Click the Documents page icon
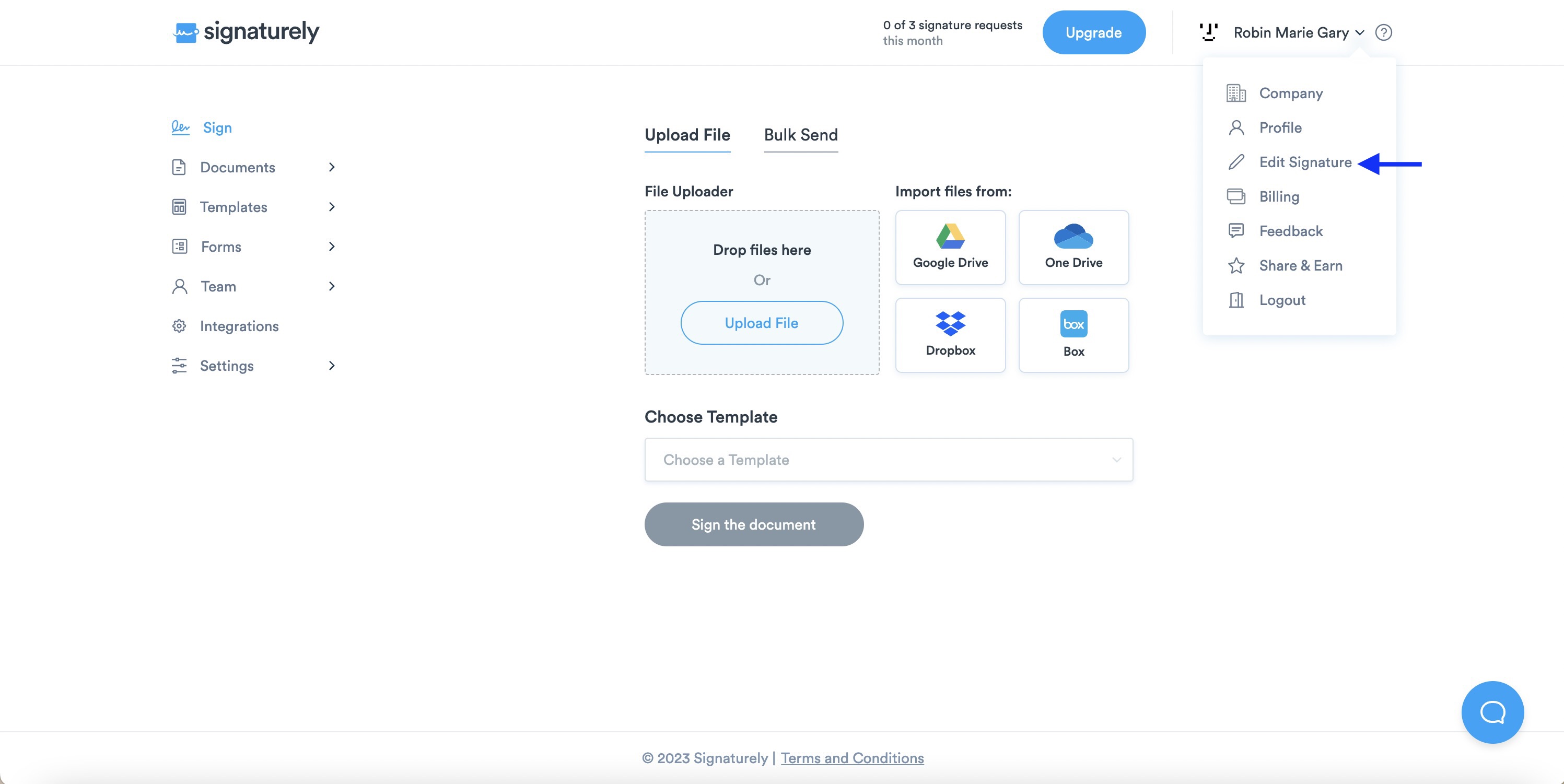 click(179, 167)
